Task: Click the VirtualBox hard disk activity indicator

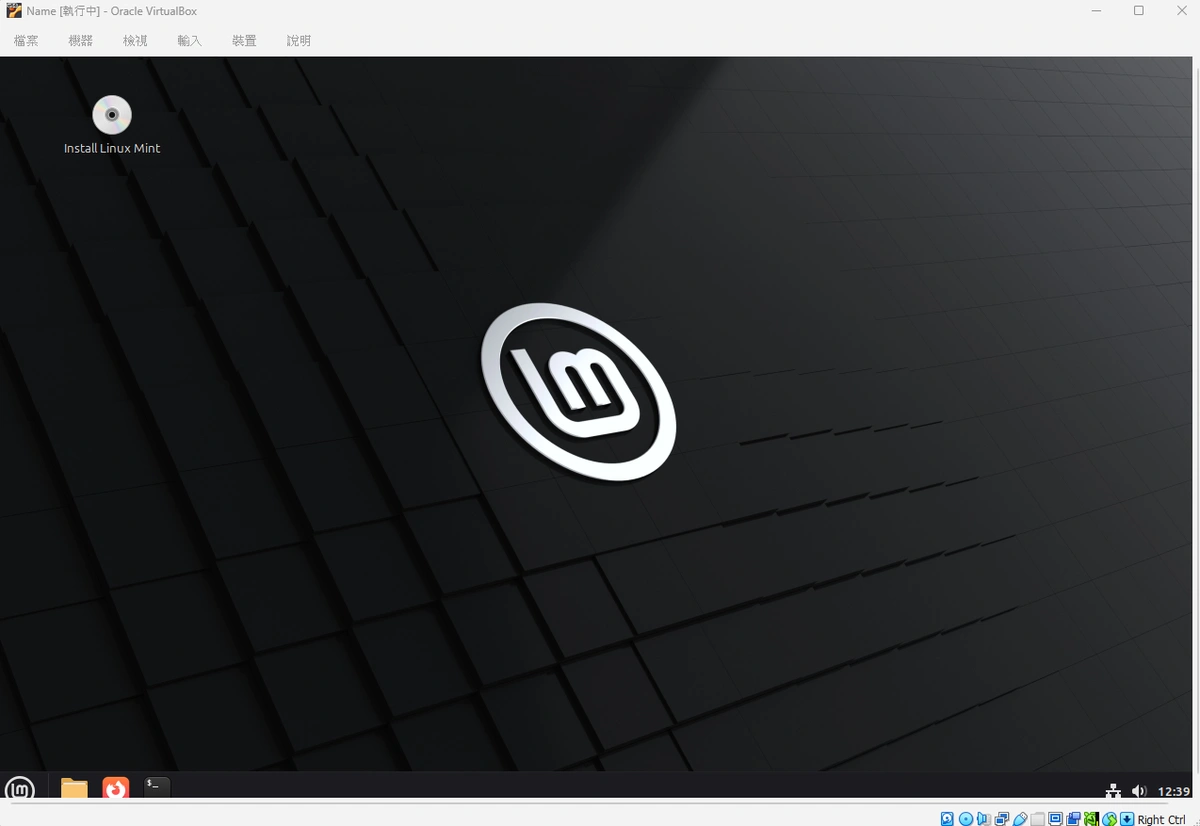Action: click(x=947, y=819)
